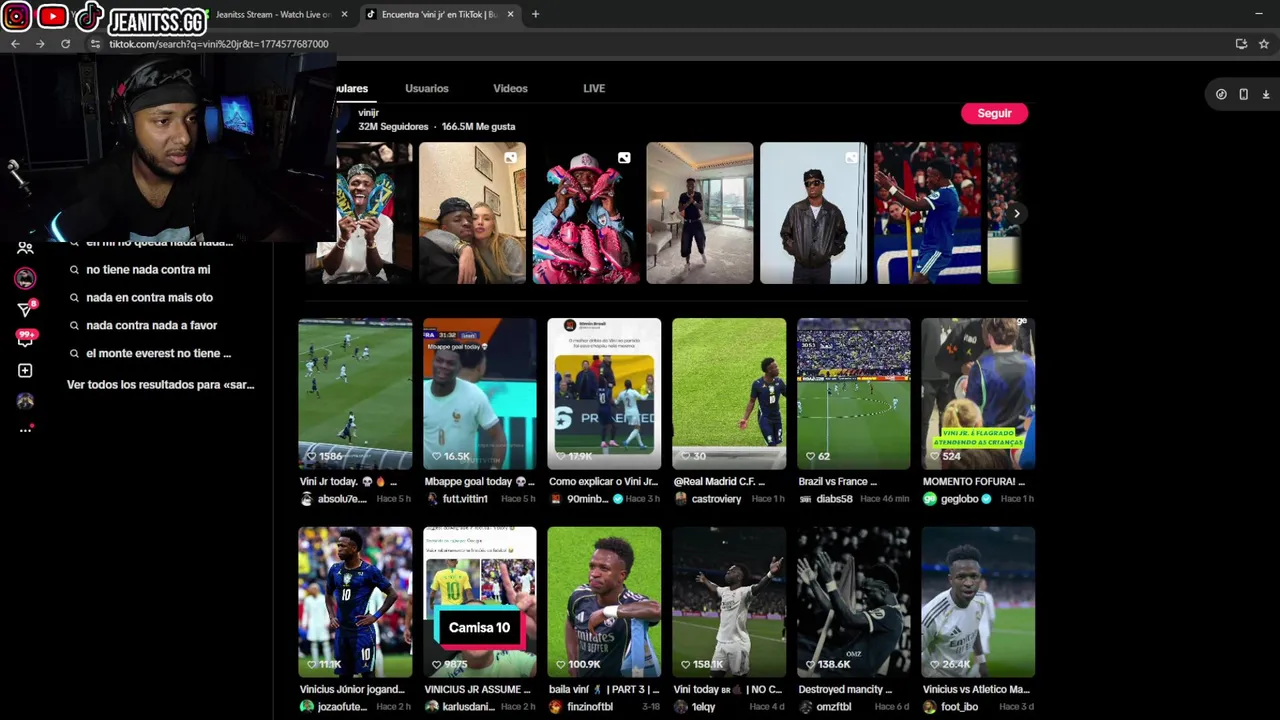The image size is (1280, 720).
Task: Click the TikTok URL address bar
Action: click(x=660, y=44)
